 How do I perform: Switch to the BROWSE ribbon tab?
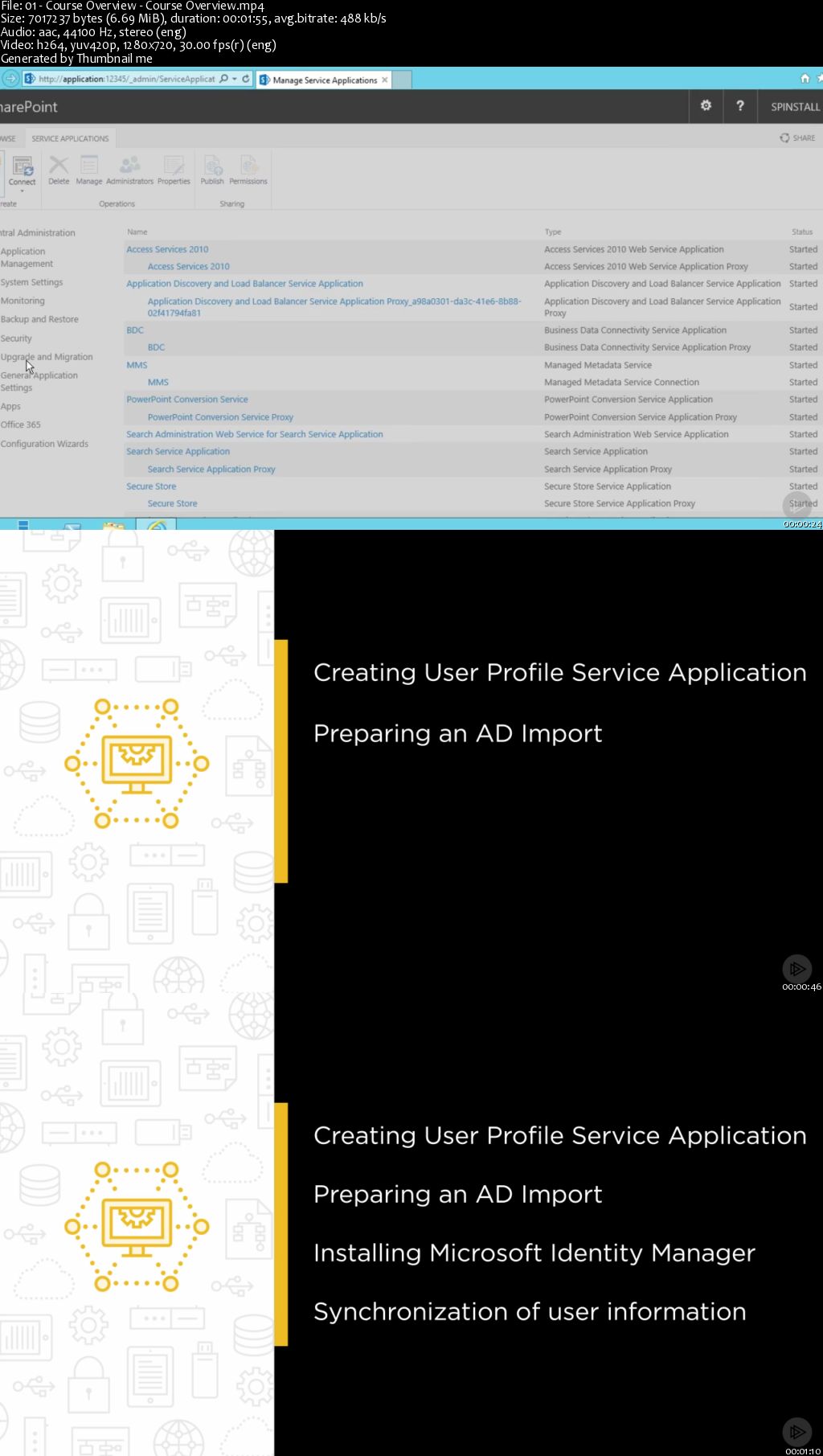pos(8,138)
